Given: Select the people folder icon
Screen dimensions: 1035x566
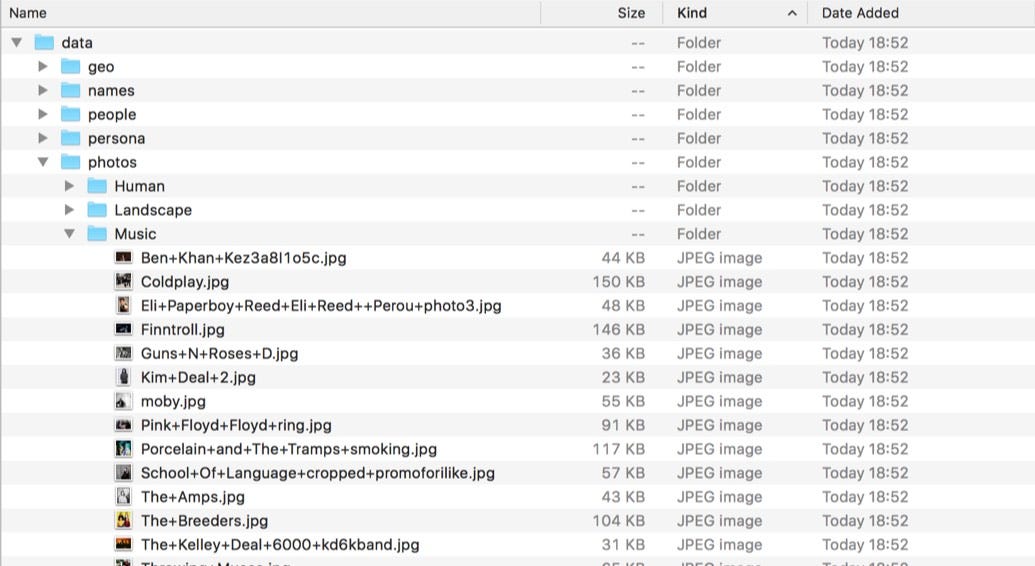Looking at the screenshot, I should pos(71,114).
